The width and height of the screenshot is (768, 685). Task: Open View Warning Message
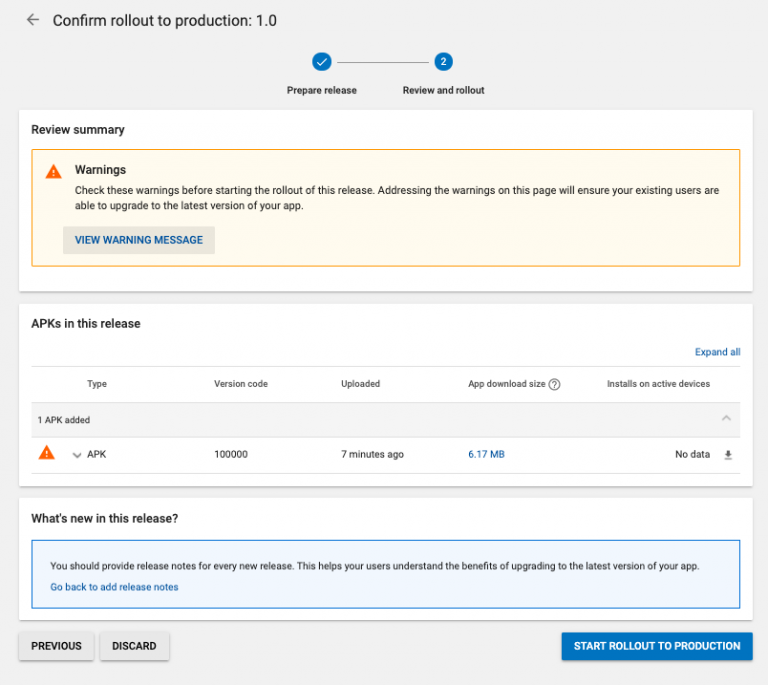(x=139, y=240)
